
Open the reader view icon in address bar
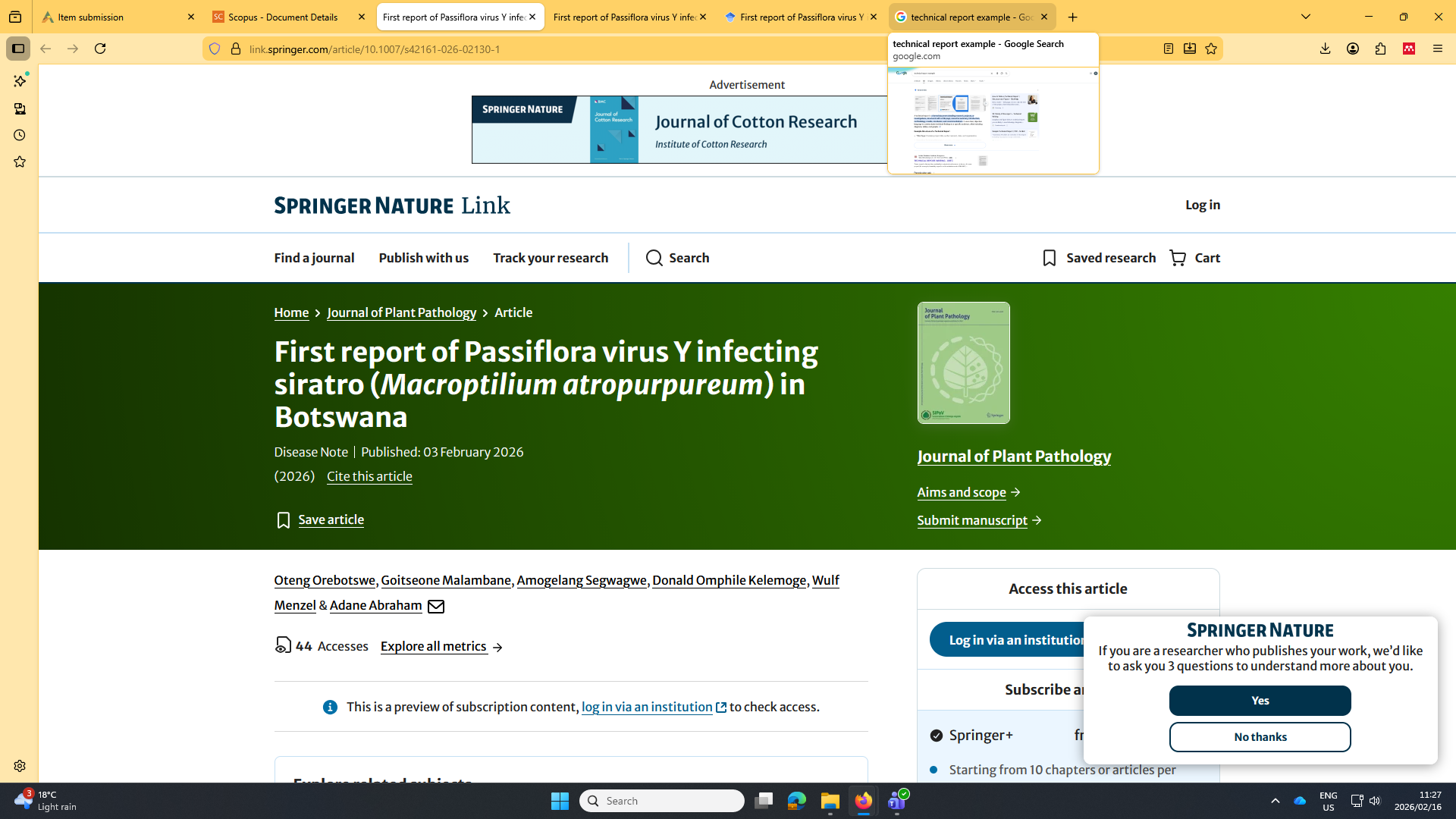coord(1169,49)
